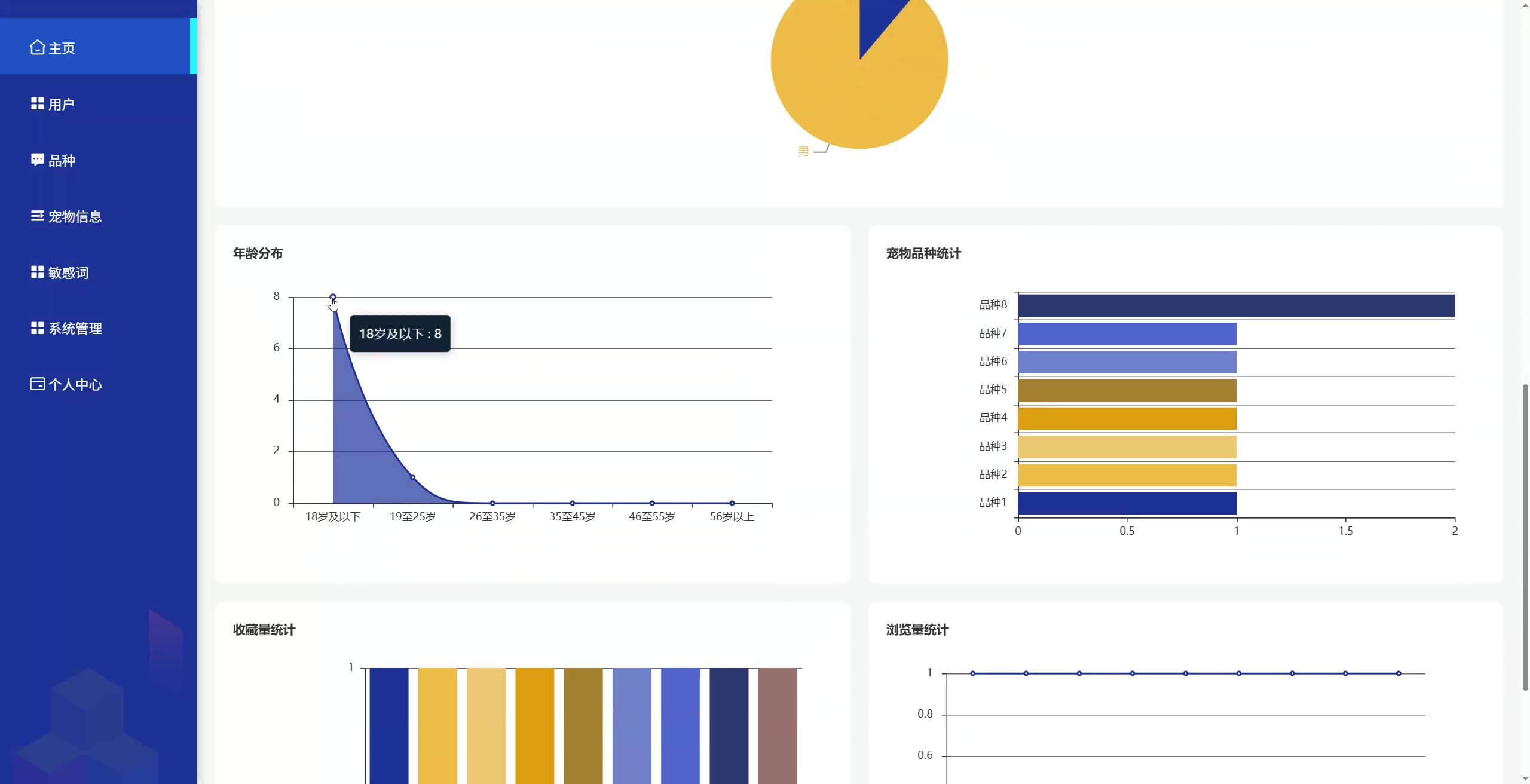
Task: Open the 用户 menu item
Action: coord(62,104)
